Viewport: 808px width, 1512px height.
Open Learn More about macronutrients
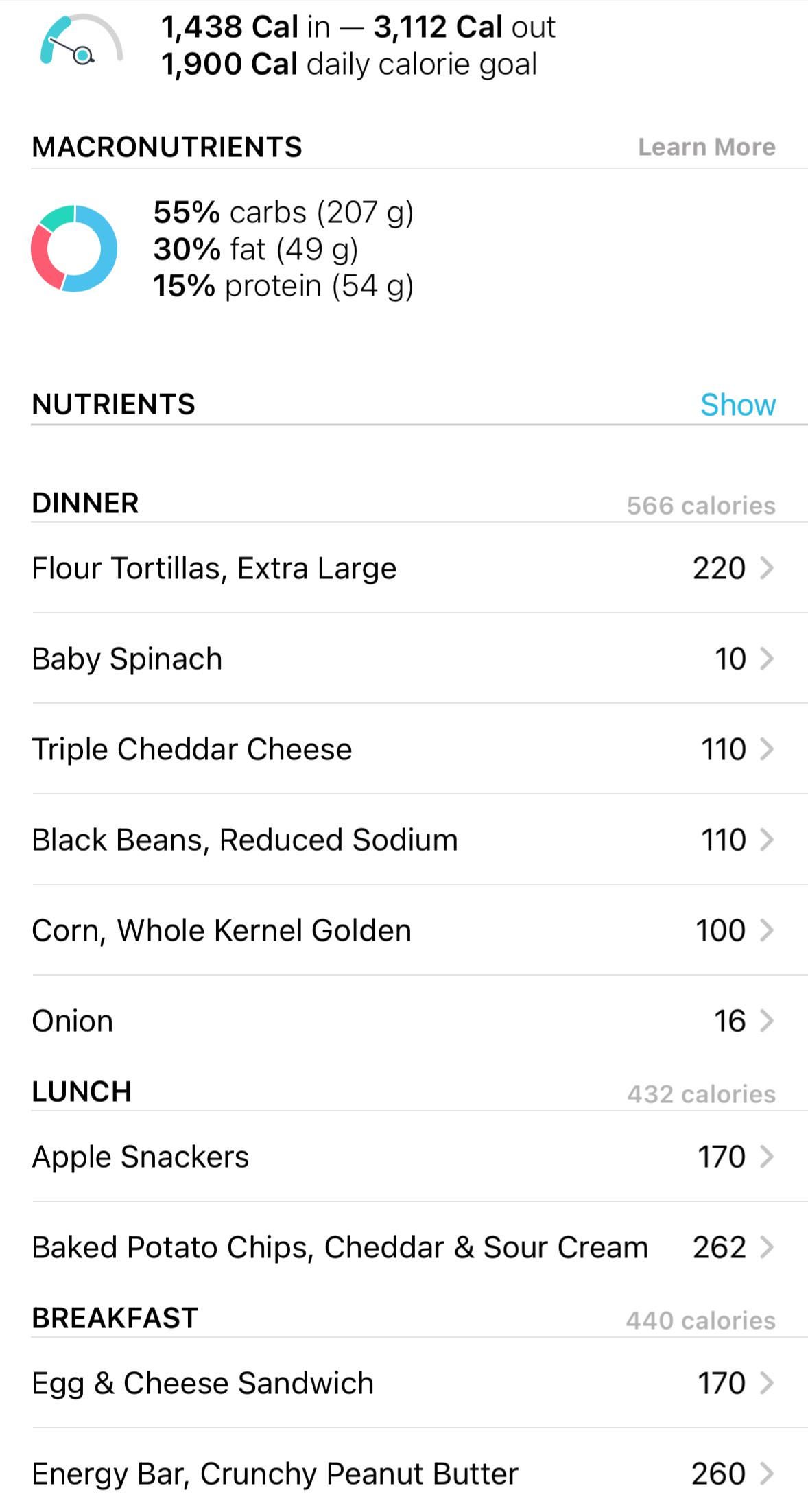pyautogui.click(x=706, y=147)
